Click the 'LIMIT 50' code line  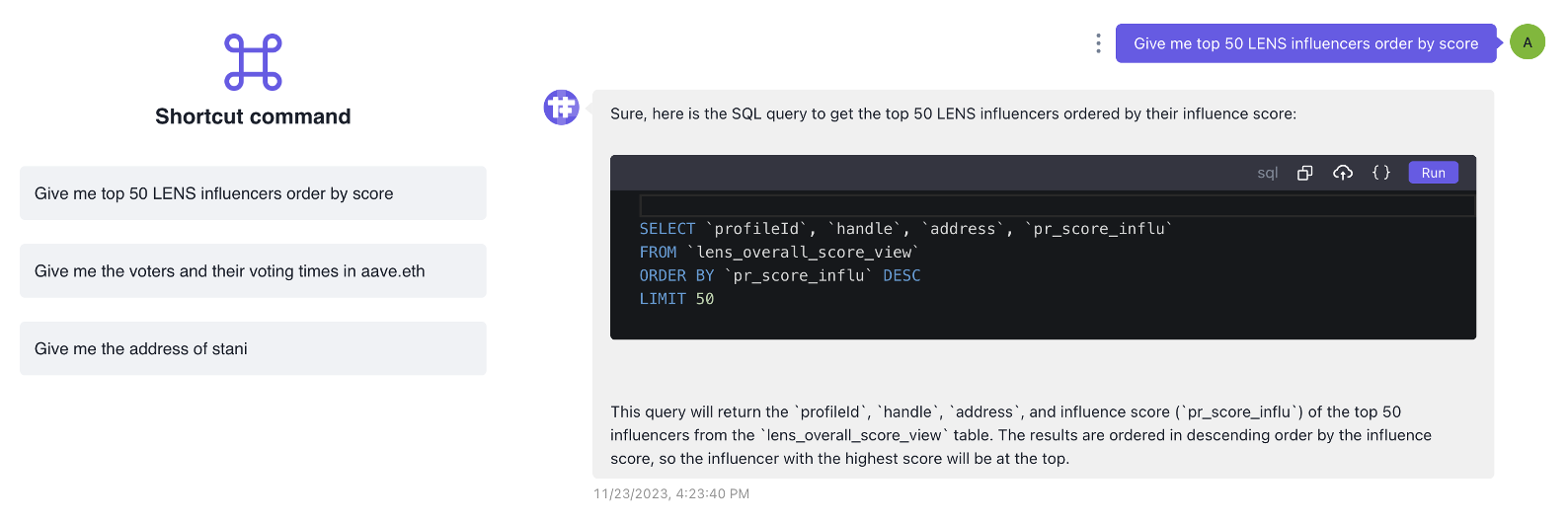[x=676, y=299]
